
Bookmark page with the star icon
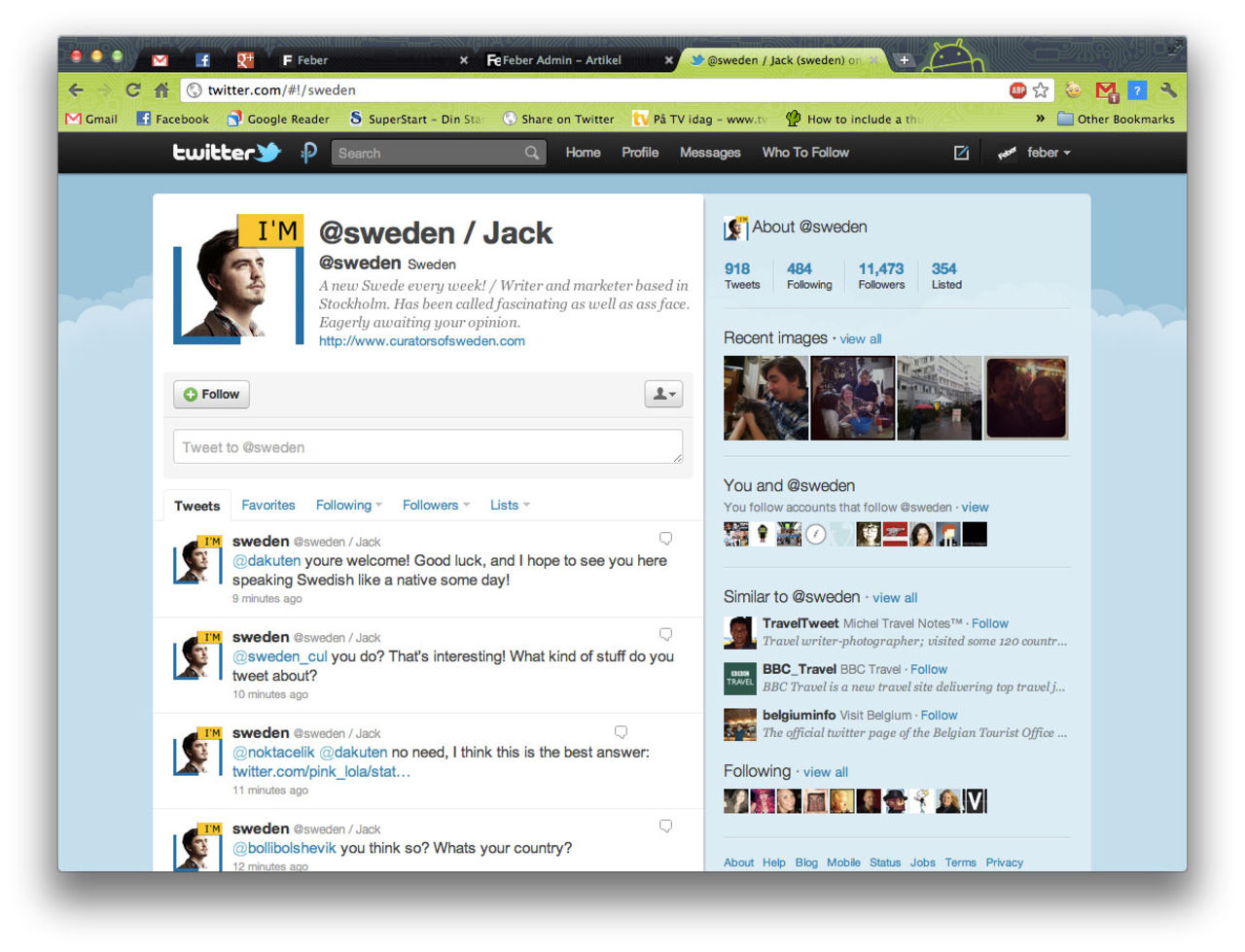(x=1041, y=90)
